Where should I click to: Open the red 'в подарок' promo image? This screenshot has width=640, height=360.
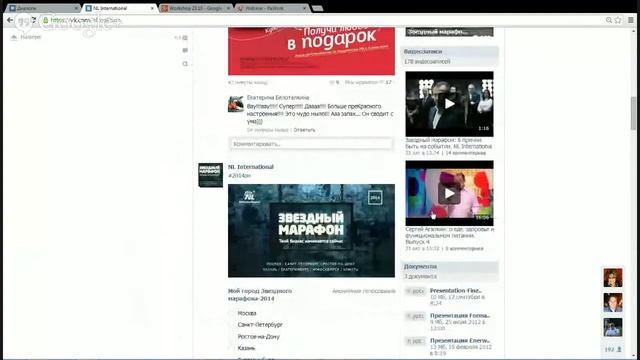click(x=311, y=51)
